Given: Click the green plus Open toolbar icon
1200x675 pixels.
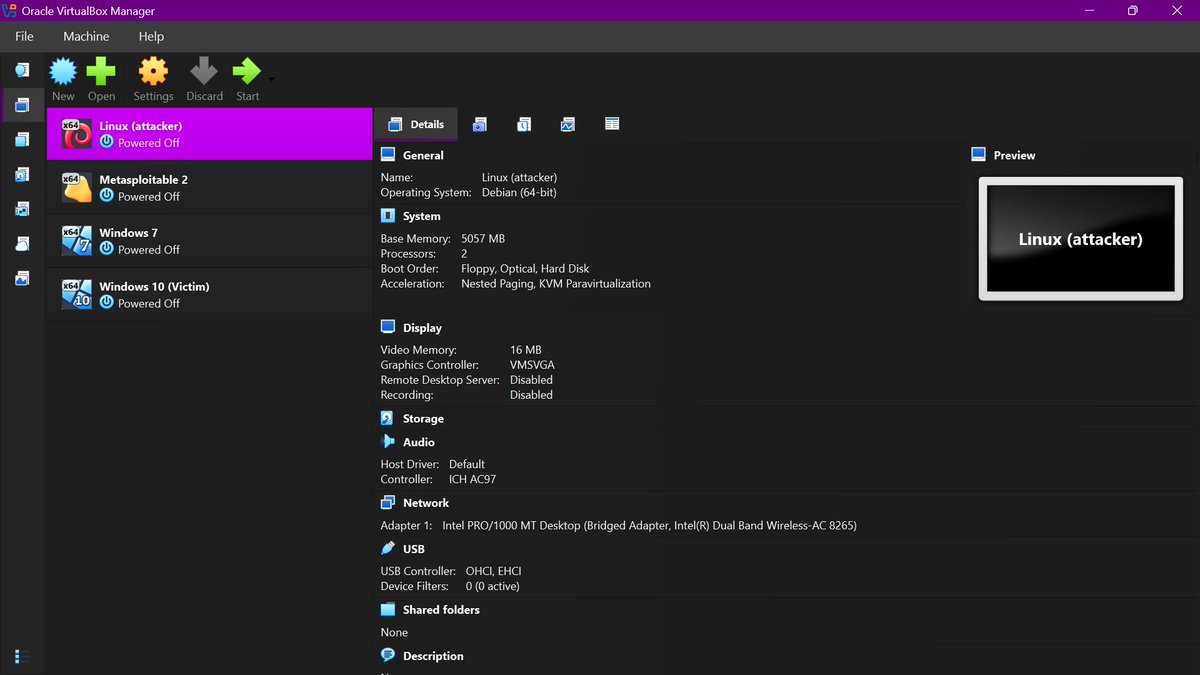Looking at the screenshot, I should click(101, 79).
